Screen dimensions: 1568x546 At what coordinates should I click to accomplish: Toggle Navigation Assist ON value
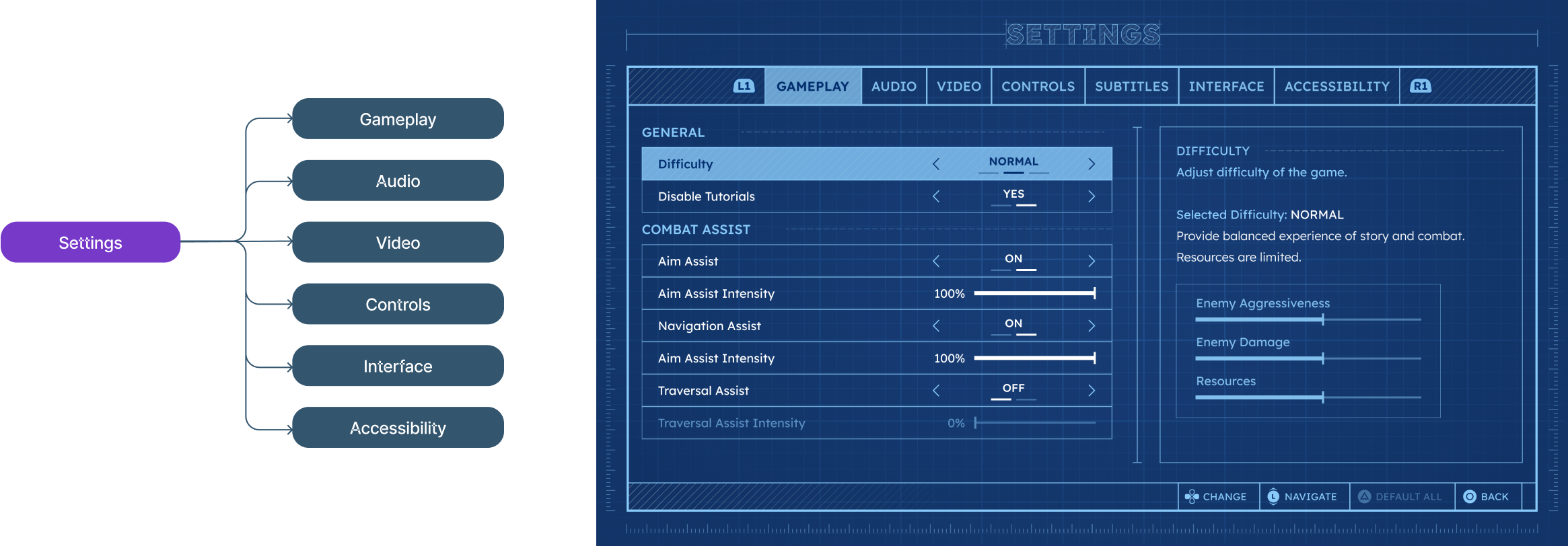click(x=1013, y=325)
